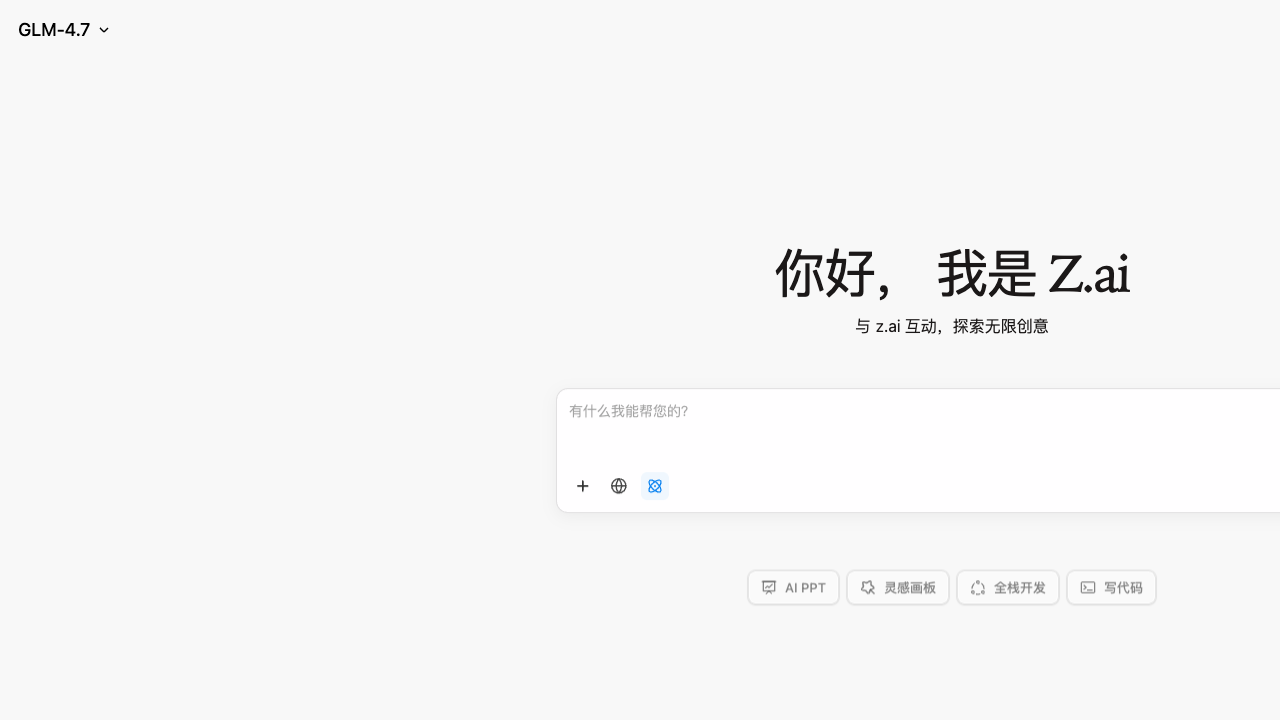The width and height of the screenshot is (1280, 720).
Task: Open the 全栈开发 shortcut
Action: click(1008, 588)
